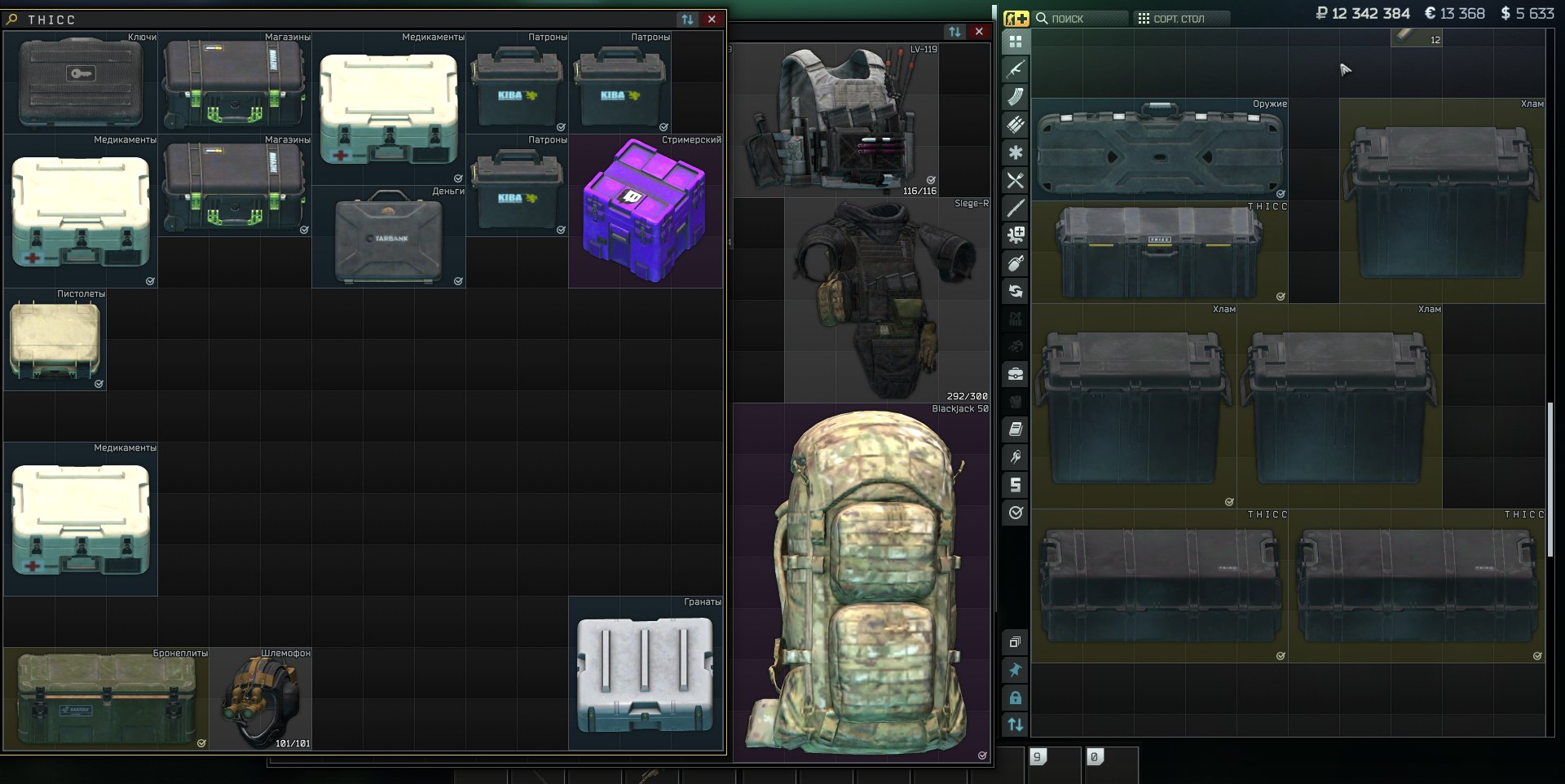Filter stash by info book icon

1015,429
